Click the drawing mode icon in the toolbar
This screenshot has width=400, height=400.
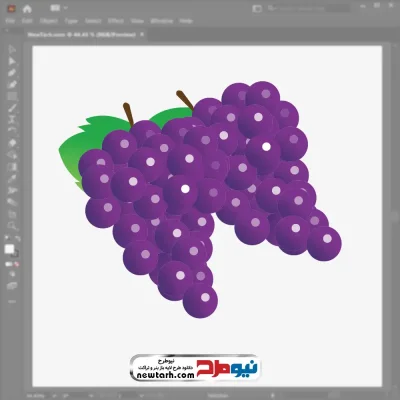tap(12, 275)
